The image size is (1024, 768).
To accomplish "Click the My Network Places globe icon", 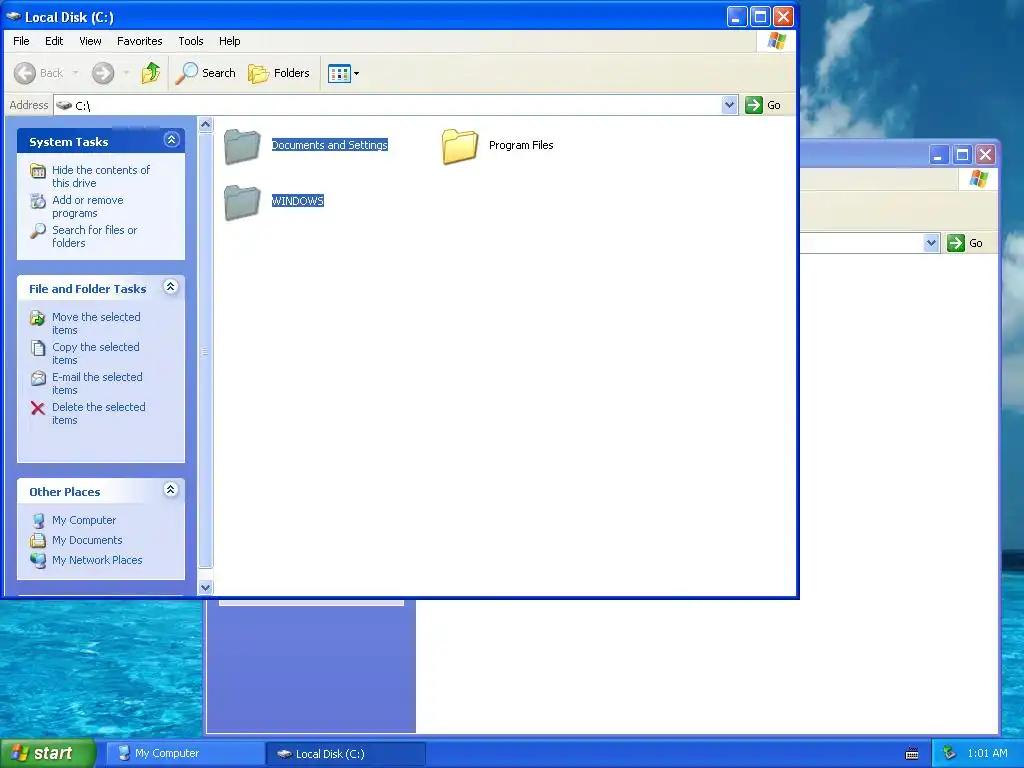I will pos(38,560).
